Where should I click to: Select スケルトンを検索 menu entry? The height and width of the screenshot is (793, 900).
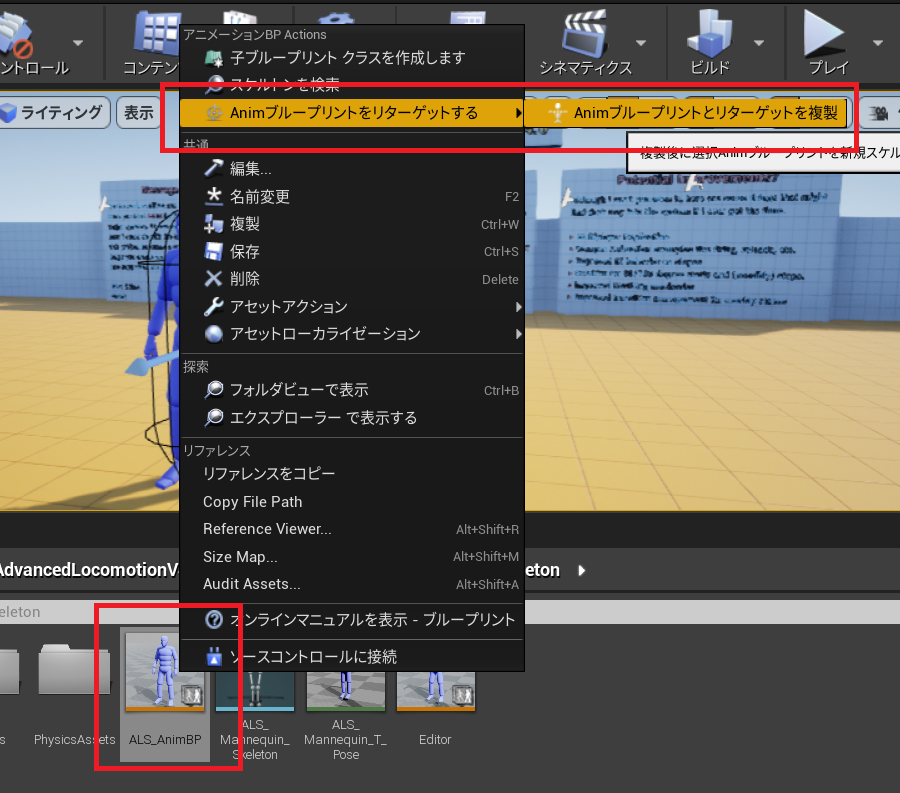(x=352, y=85)
